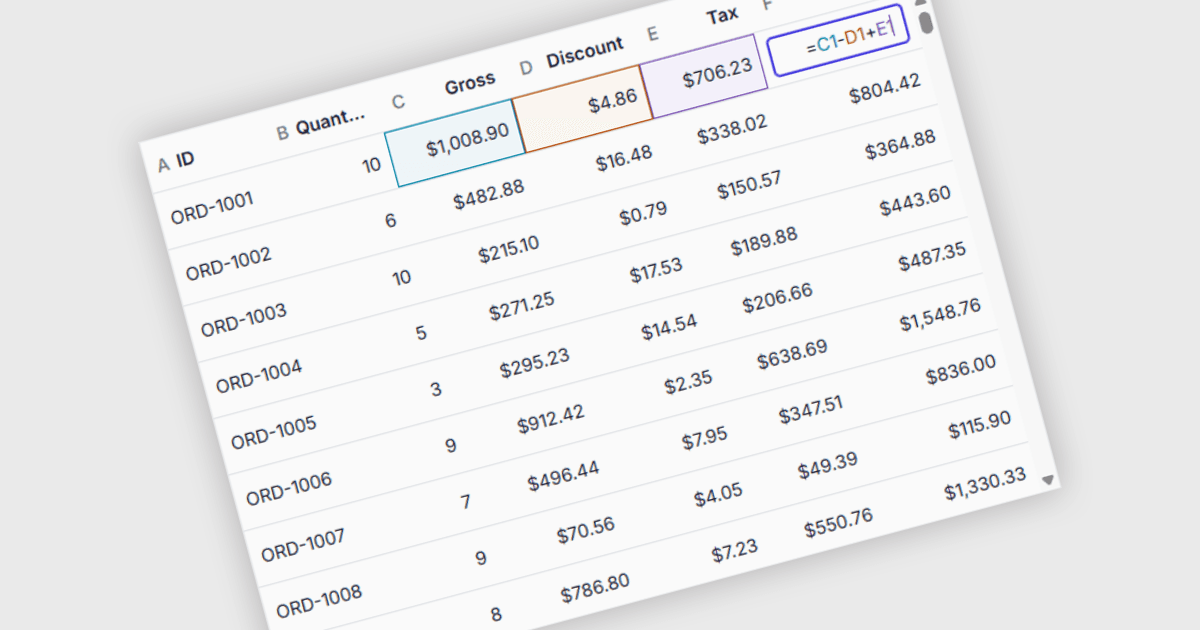Click discount value $17.53
The height and width of the screenshot is (630, 1200).
(x=656, y=270)
